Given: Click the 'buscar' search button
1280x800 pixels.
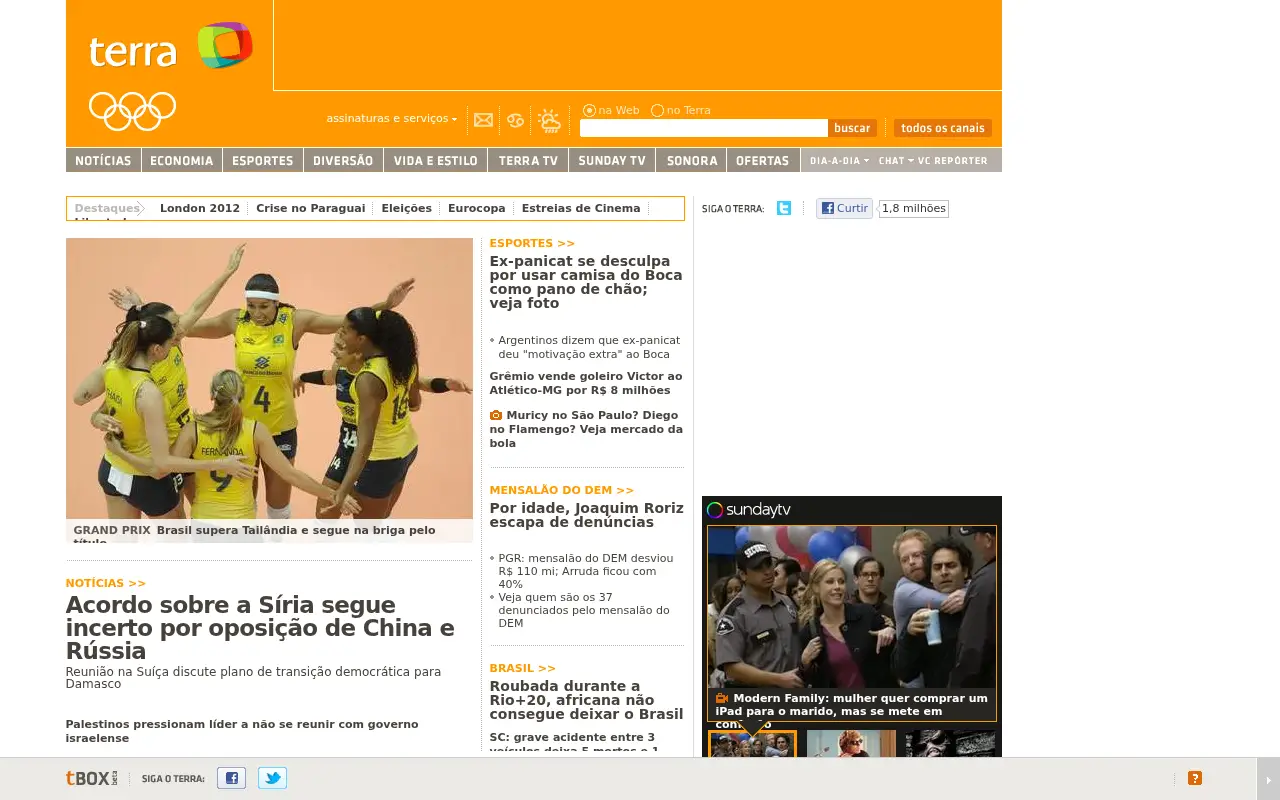Looking at the screenshot, I should pos(852,128).
